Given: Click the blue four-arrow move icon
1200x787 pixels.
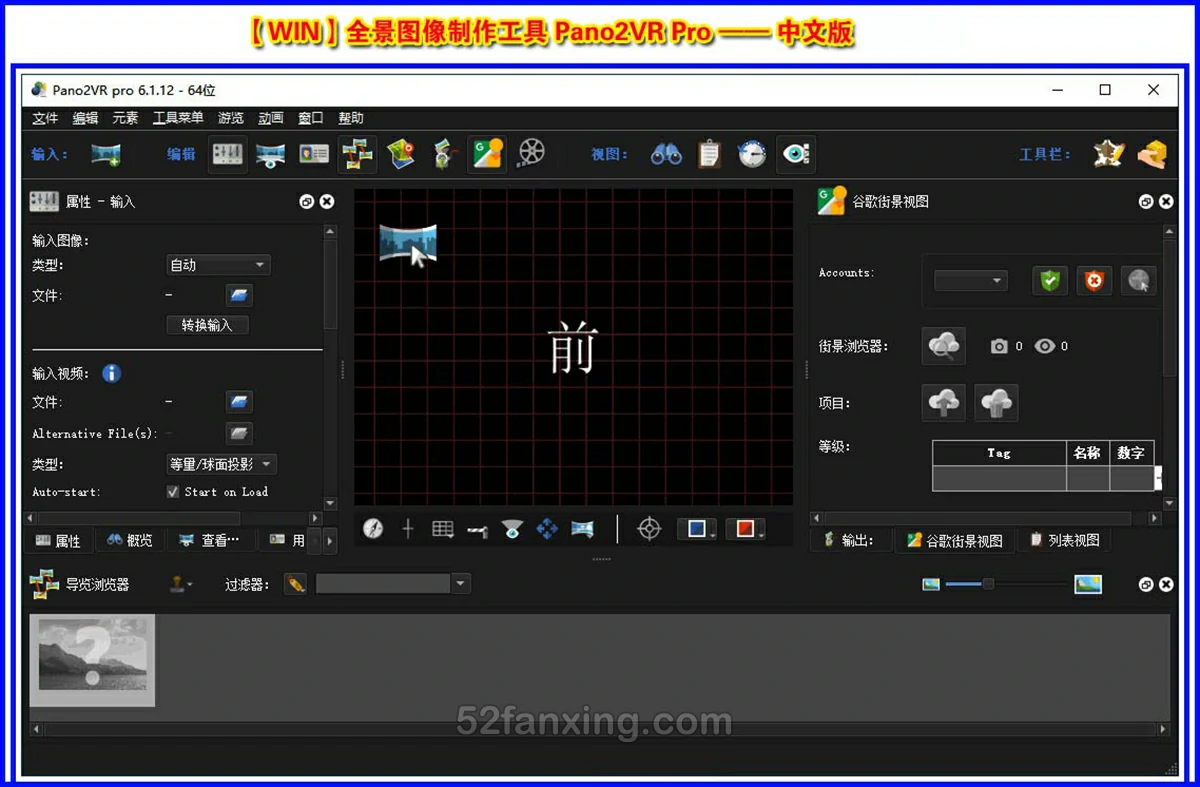Looking at the screenshot, I should pos(547,529).
